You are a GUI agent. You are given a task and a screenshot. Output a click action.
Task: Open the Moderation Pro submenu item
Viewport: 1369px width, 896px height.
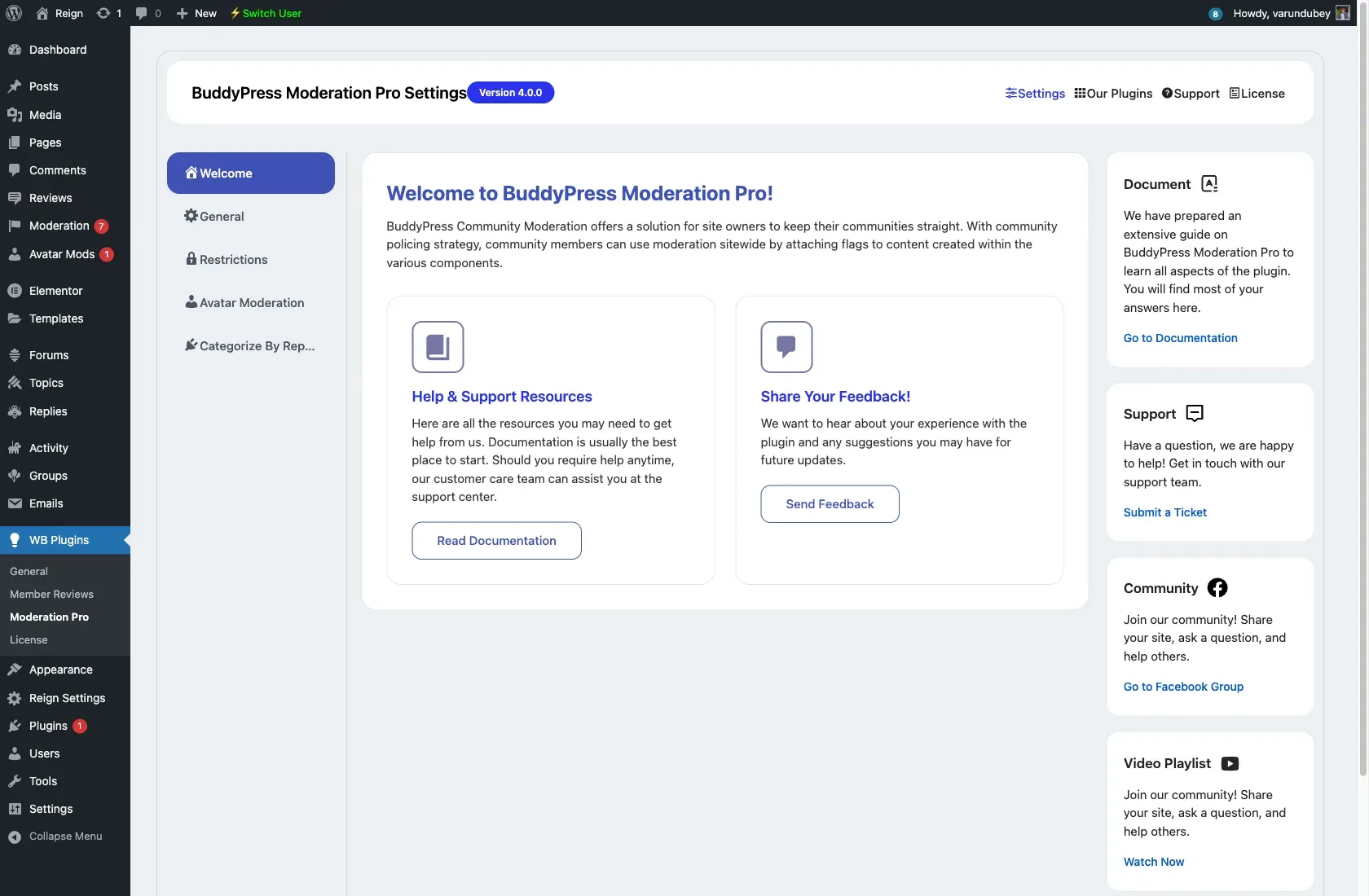(49, 617)
